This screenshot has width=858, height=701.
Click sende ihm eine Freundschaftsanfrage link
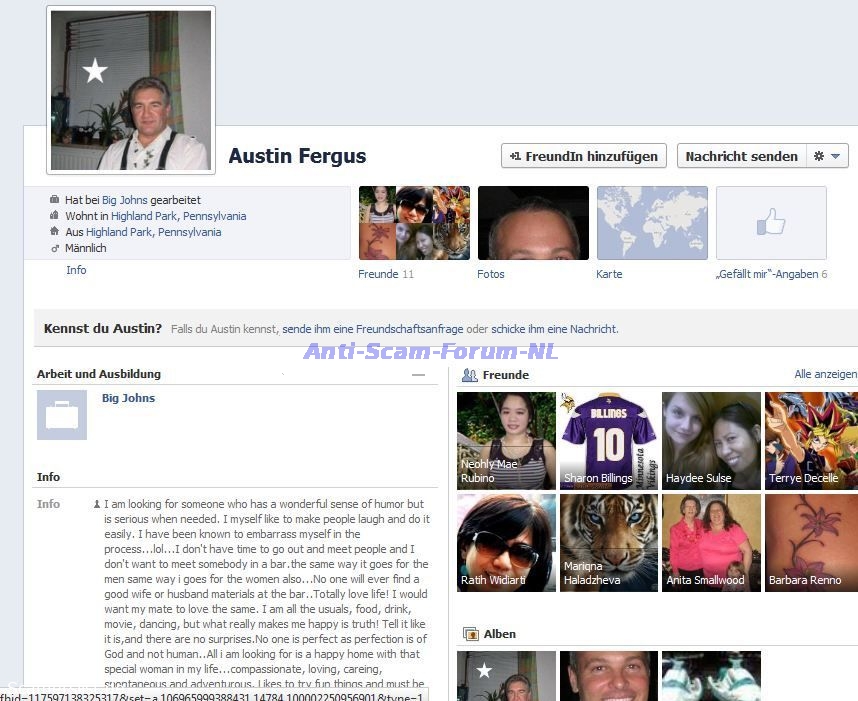pyautogui.click(x=373, y=329)
